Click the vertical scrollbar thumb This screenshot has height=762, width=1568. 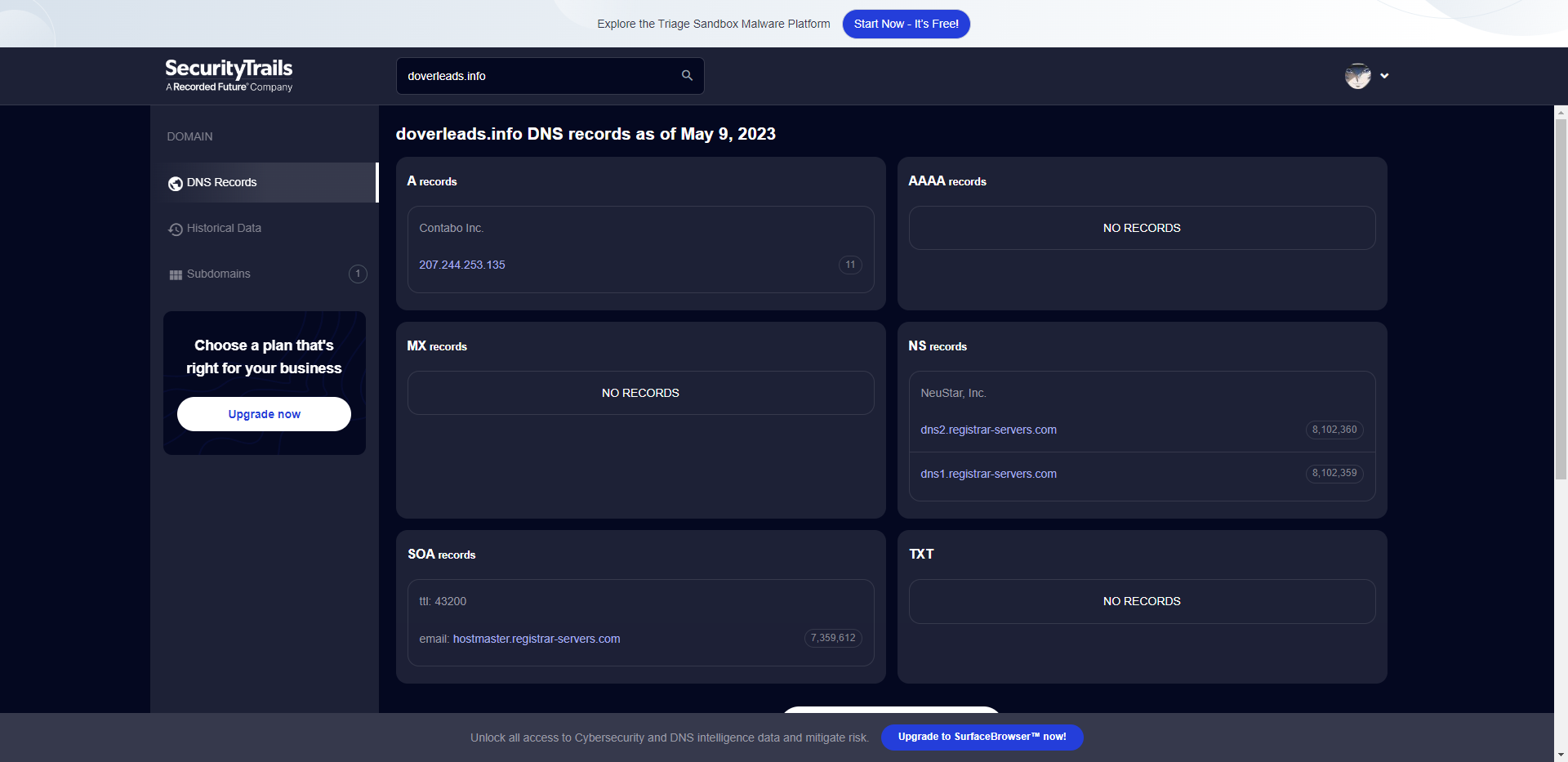pos(1561,299)
